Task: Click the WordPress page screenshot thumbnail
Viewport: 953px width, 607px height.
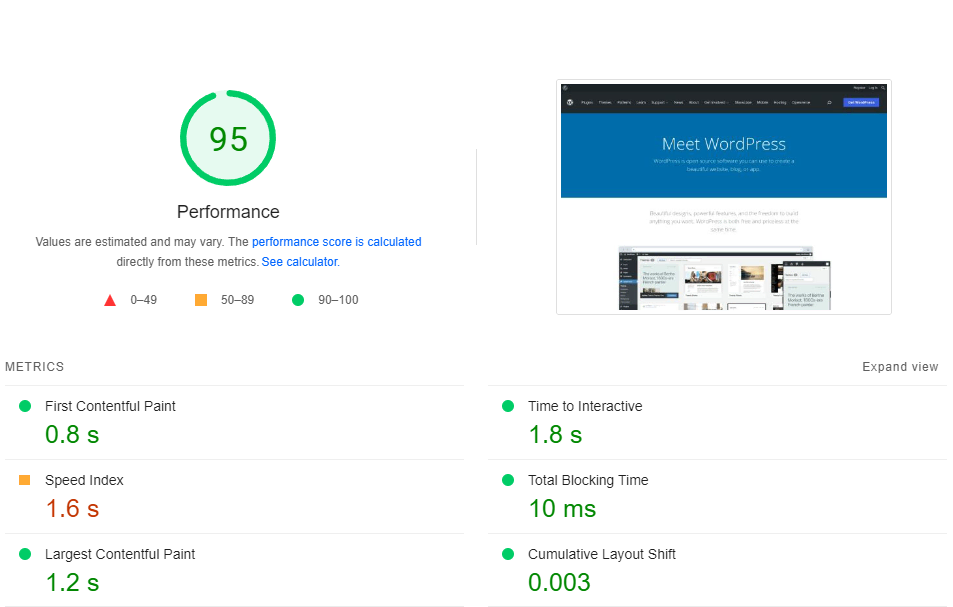Action: [x=723, y=196]
